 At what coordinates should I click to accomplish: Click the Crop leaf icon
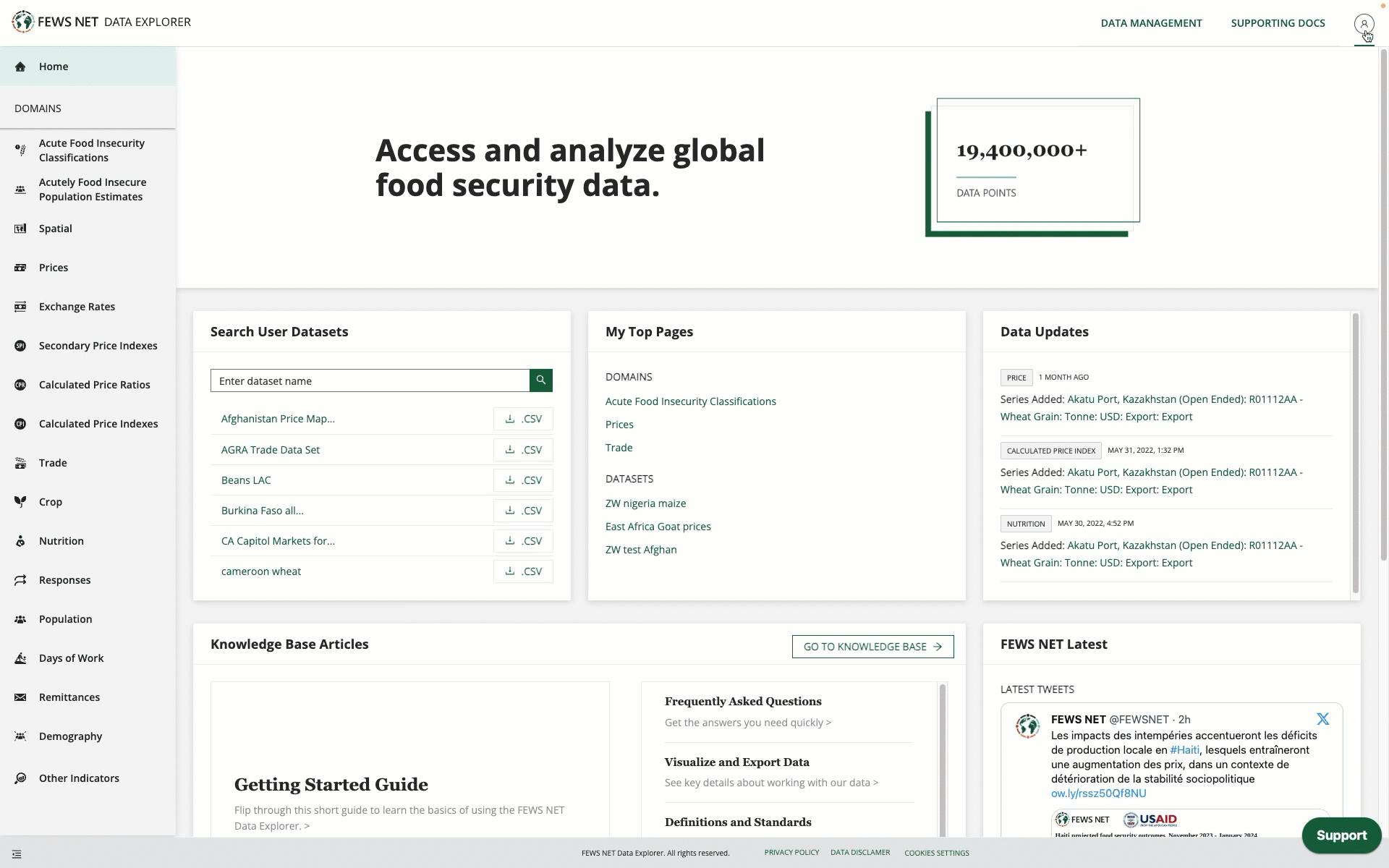[x=20, y=502]
